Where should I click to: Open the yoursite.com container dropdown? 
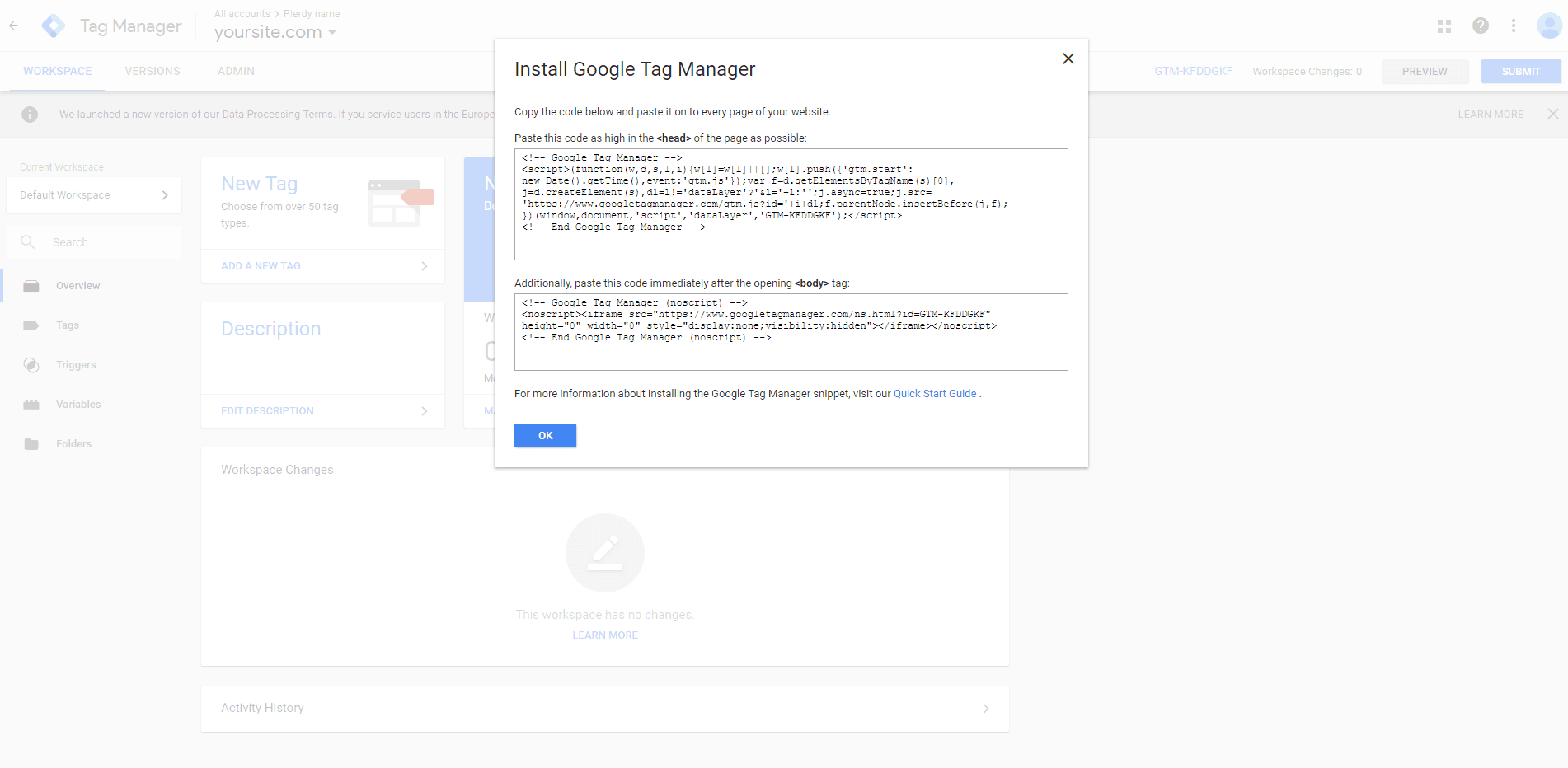click(275, 32)
